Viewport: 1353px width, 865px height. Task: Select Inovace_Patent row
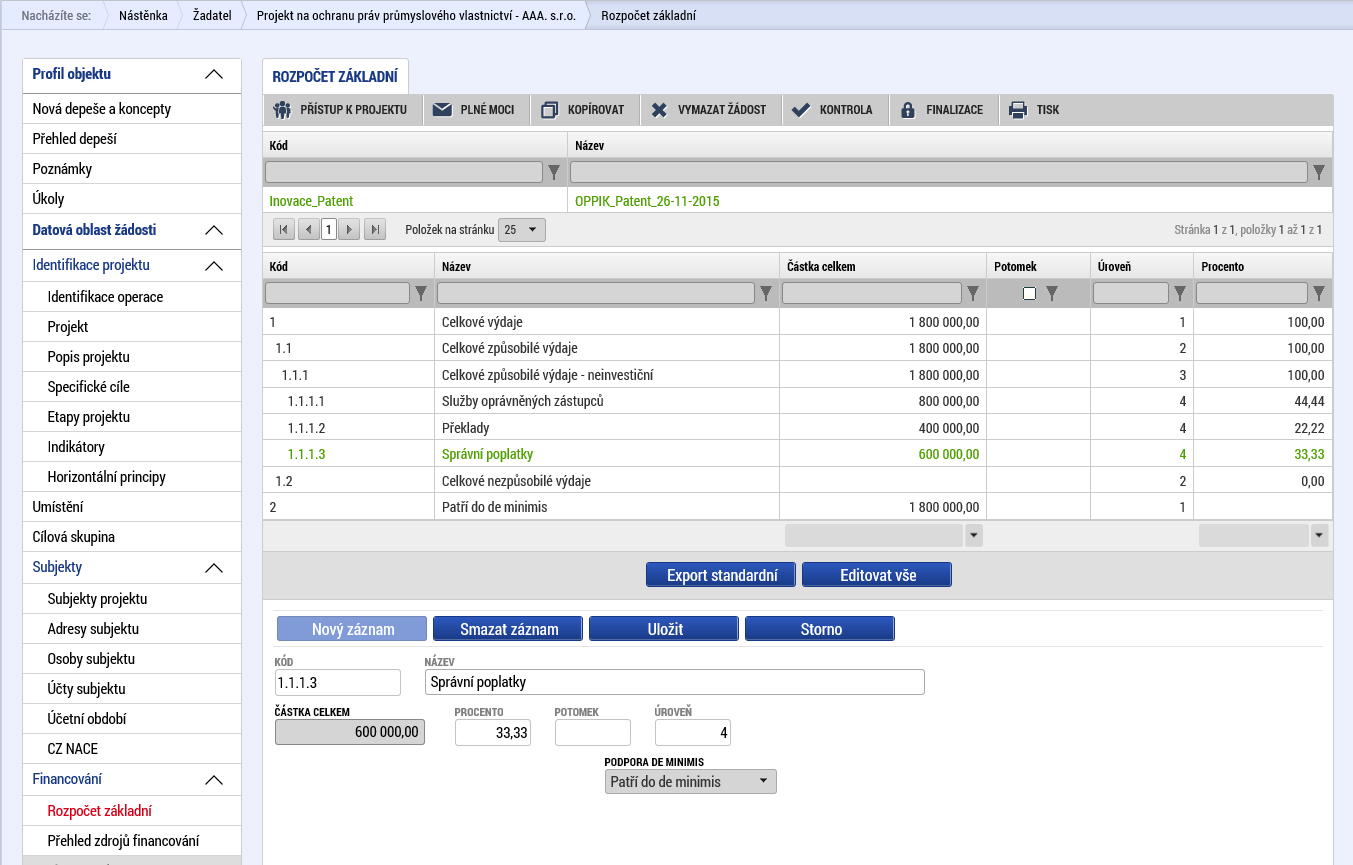click(797, 200)
